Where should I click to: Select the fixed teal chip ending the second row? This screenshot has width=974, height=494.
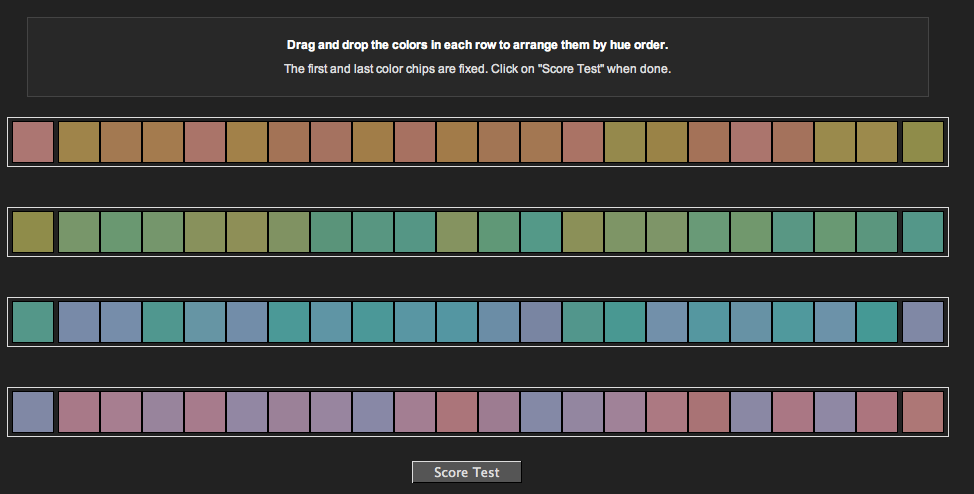[922, 232]
